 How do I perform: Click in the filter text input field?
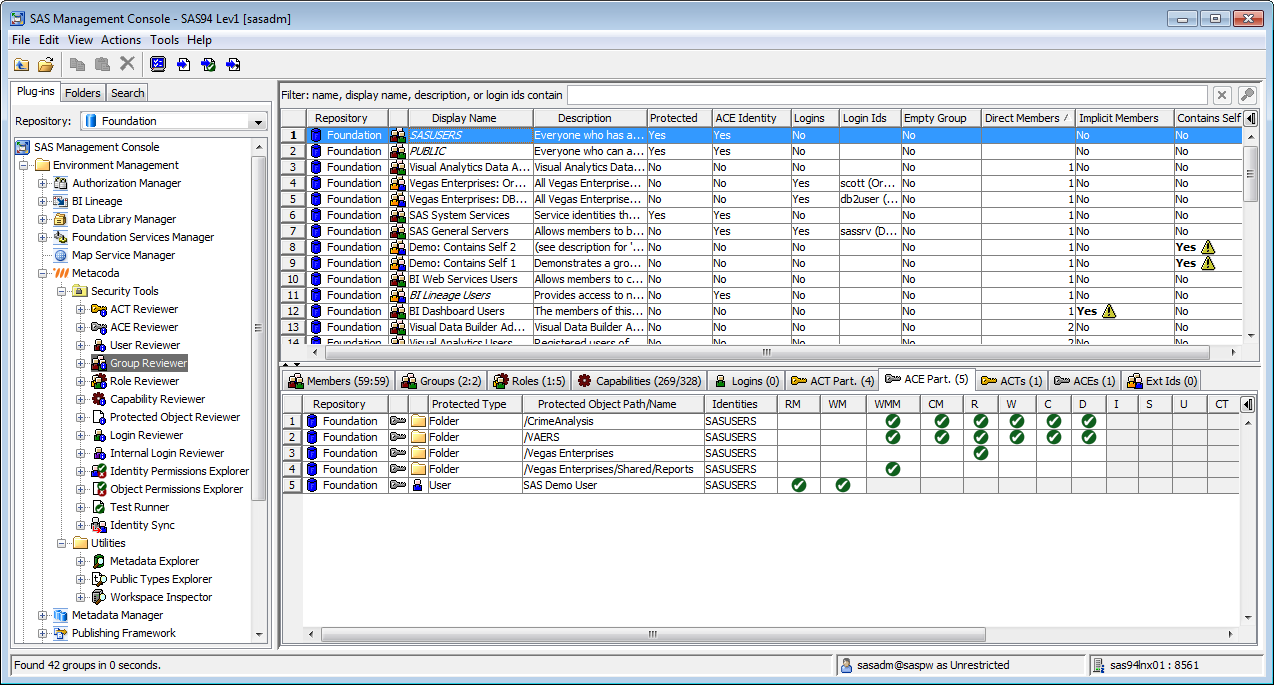point(887,95)
